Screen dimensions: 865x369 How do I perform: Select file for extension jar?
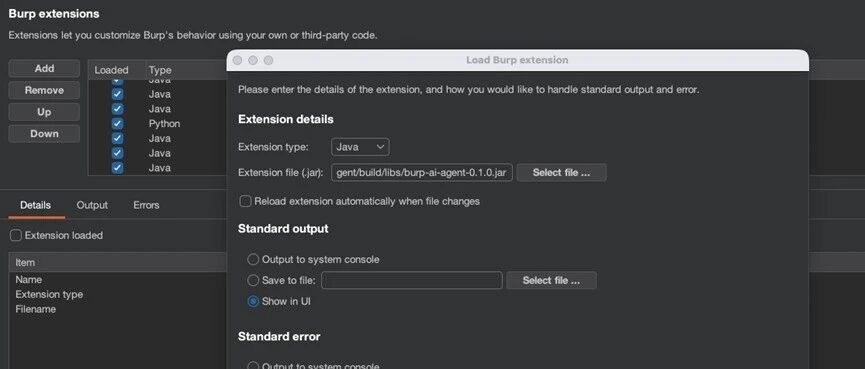[x=561, y=173]
